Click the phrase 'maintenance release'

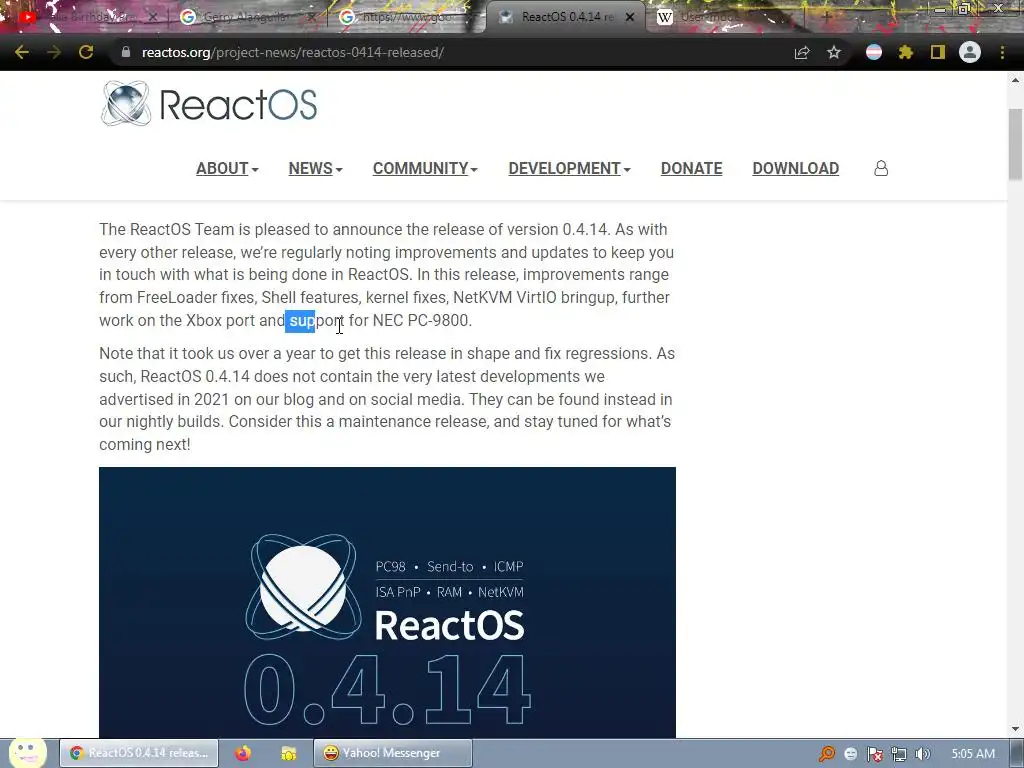[413, 422]
